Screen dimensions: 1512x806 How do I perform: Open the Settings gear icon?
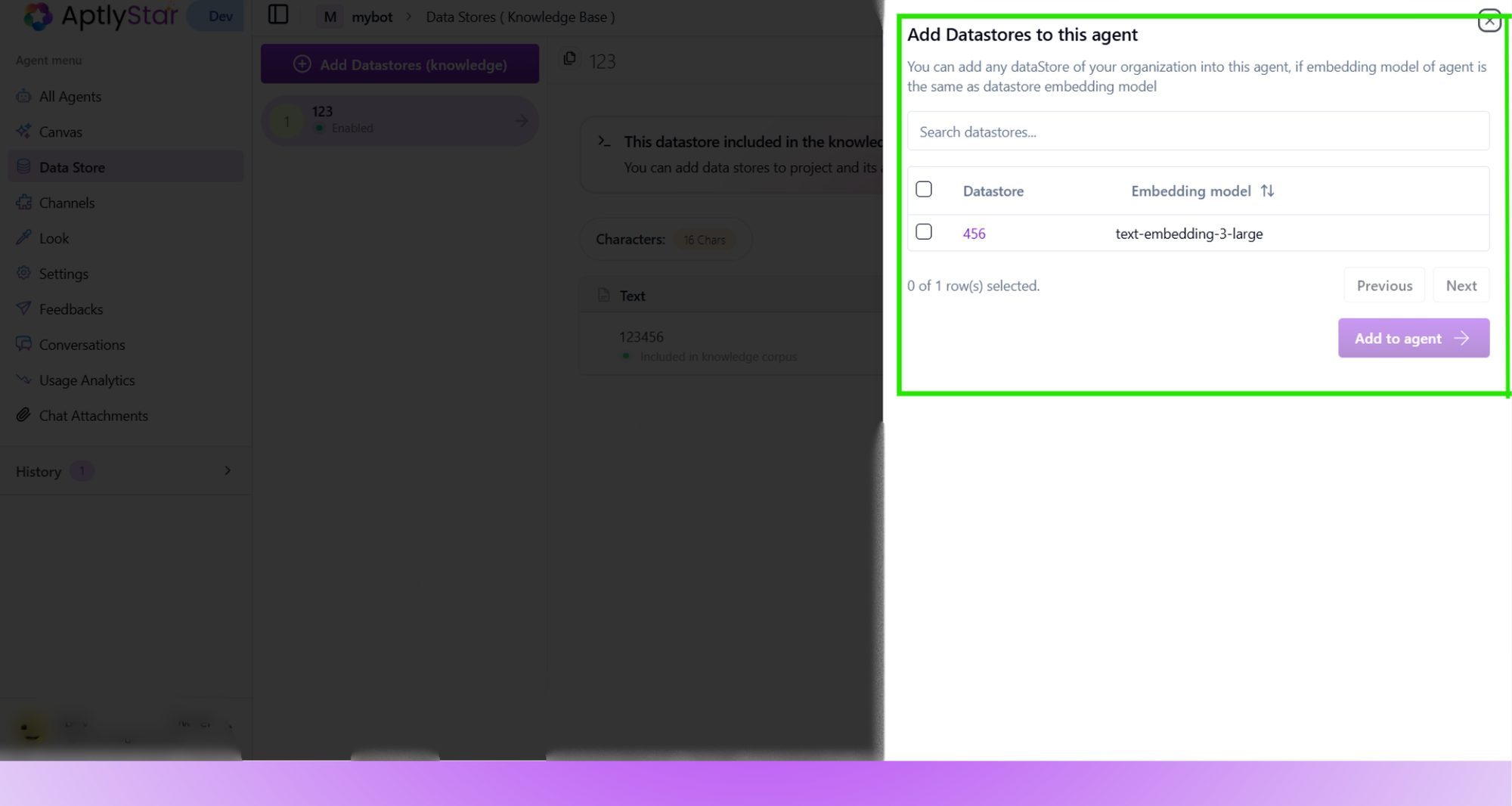click(x=23, y=273)
